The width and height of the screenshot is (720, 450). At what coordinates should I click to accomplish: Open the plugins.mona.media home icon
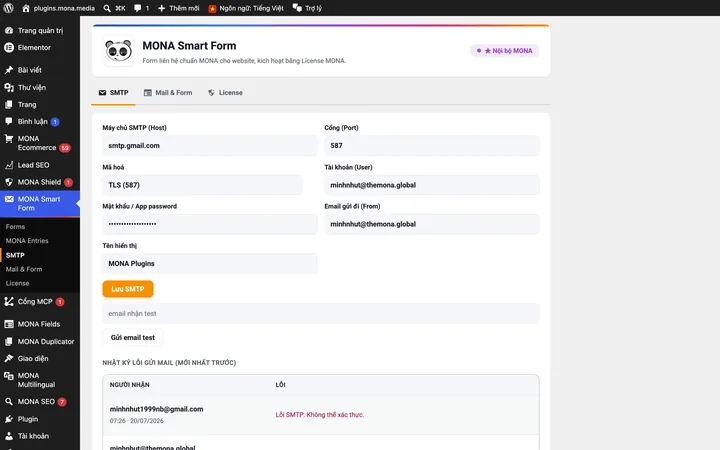(x=26, y=8)
